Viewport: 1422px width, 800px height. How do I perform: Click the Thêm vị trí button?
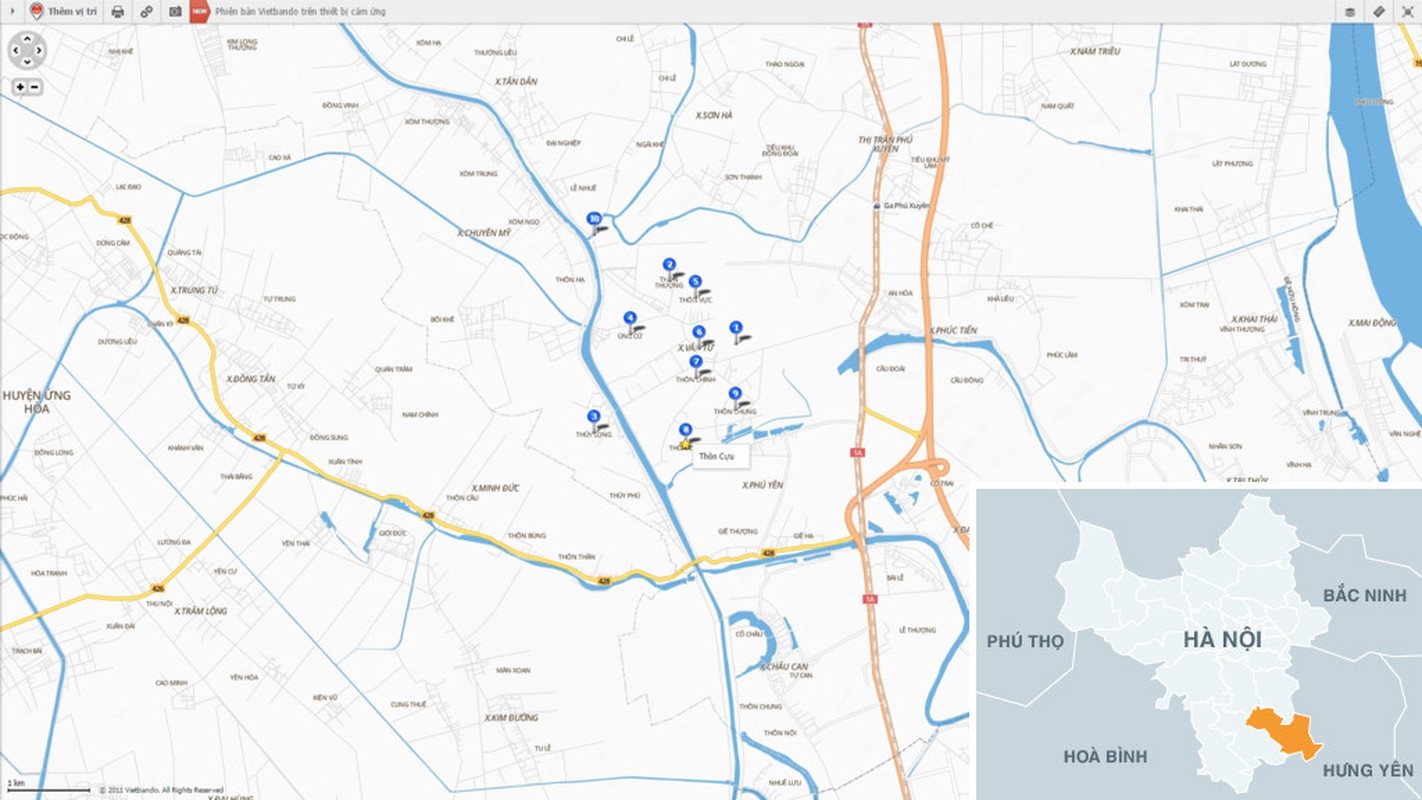pyautogui.click(x=63, y=11)
